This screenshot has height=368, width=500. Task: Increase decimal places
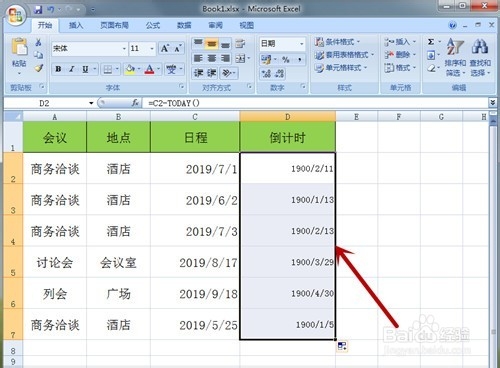266,73
